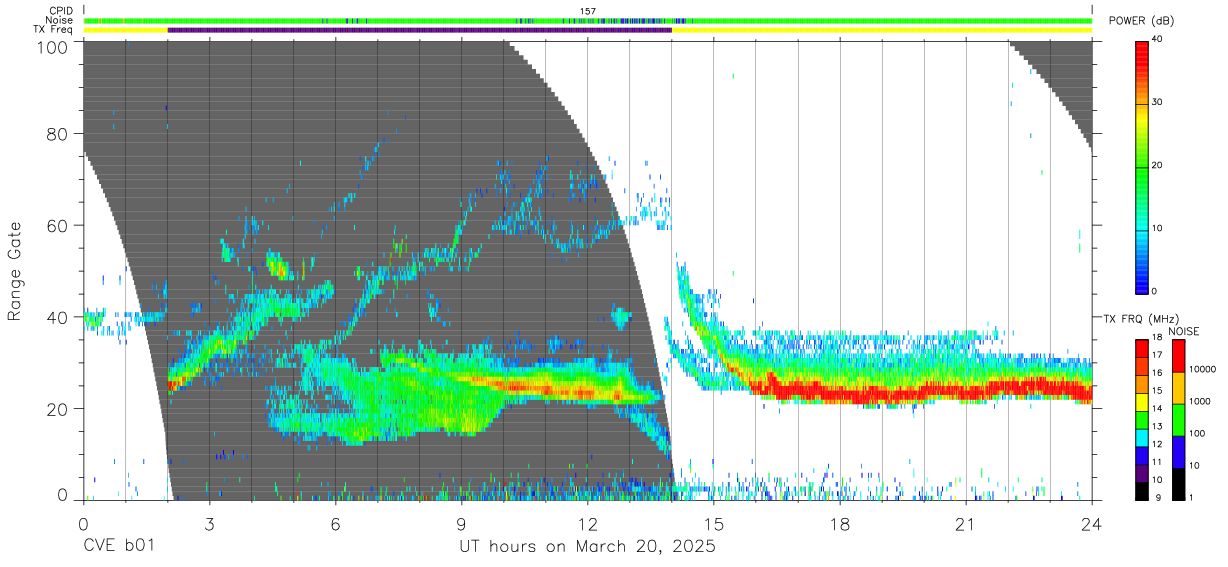Click the green Noise strip above the plot
The width and height of the screenshot is (1228, 567).
[x=588, y=20]
